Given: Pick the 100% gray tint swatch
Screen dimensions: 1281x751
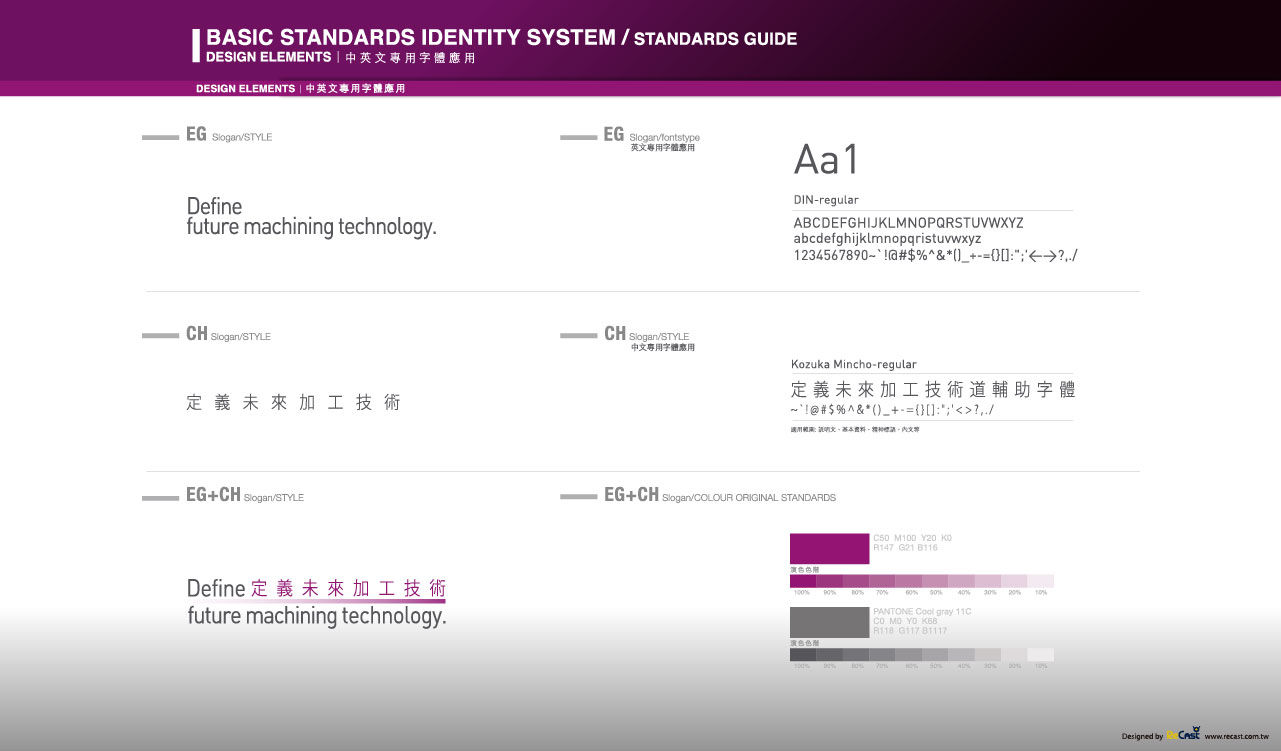Looking at the screenshot, I should pos(803,655).
